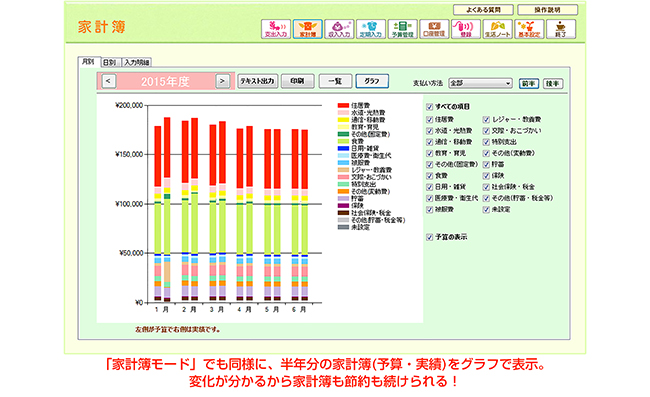Open the 口座管理 account management icon
This screenshot has width=650, height=397.
tap(434, 29)
